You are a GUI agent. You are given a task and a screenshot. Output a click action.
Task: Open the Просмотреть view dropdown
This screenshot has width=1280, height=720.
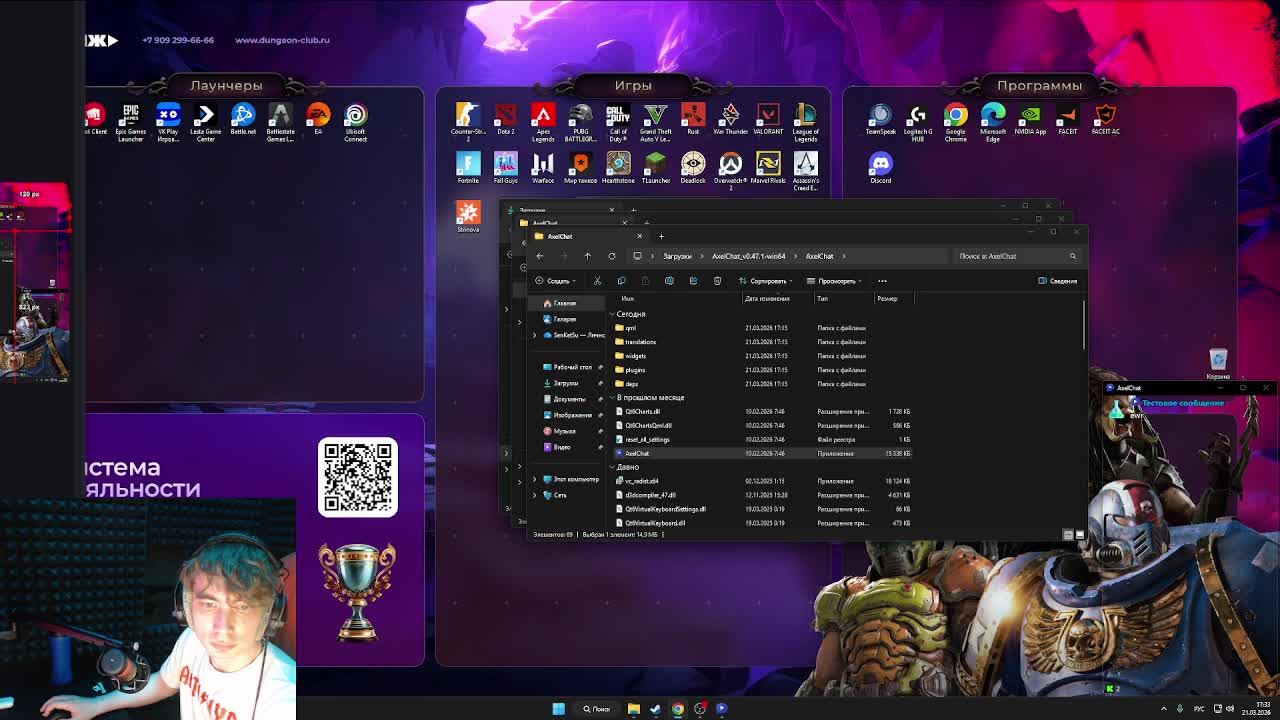point(834,281)
